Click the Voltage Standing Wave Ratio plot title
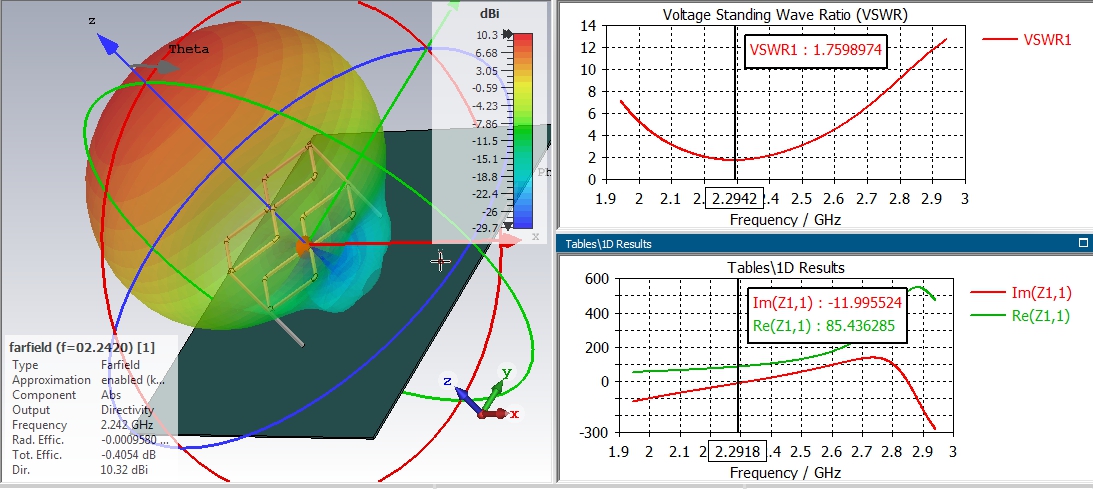 coord(785,15)
